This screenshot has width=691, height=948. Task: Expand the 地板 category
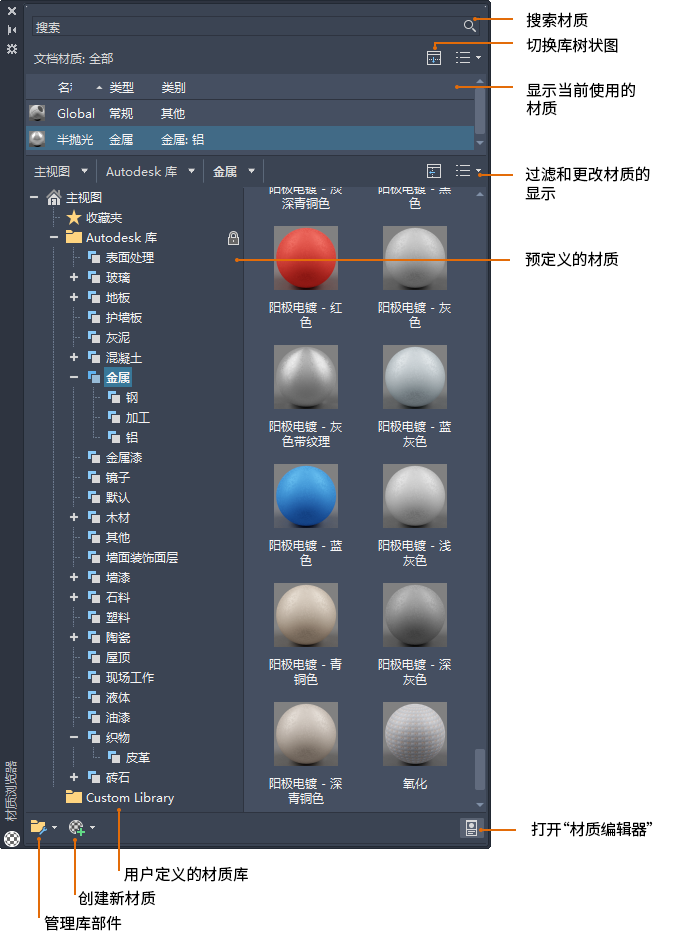[x=74, y=297]
